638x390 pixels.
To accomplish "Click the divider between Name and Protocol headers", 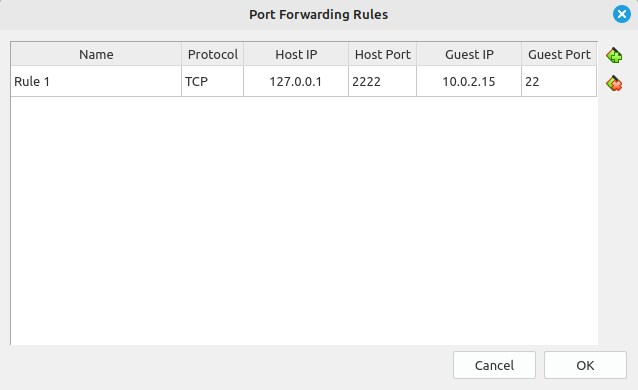I will [x=181, y=54].
